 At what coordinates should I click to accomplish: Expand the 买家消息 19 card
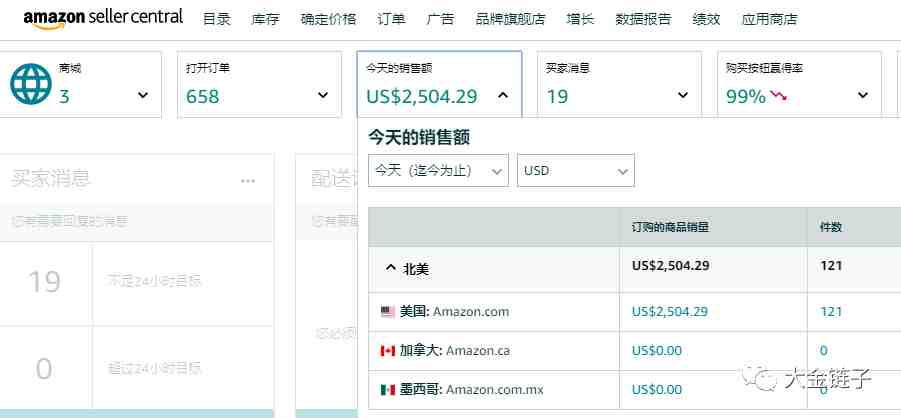coord(683,95)
